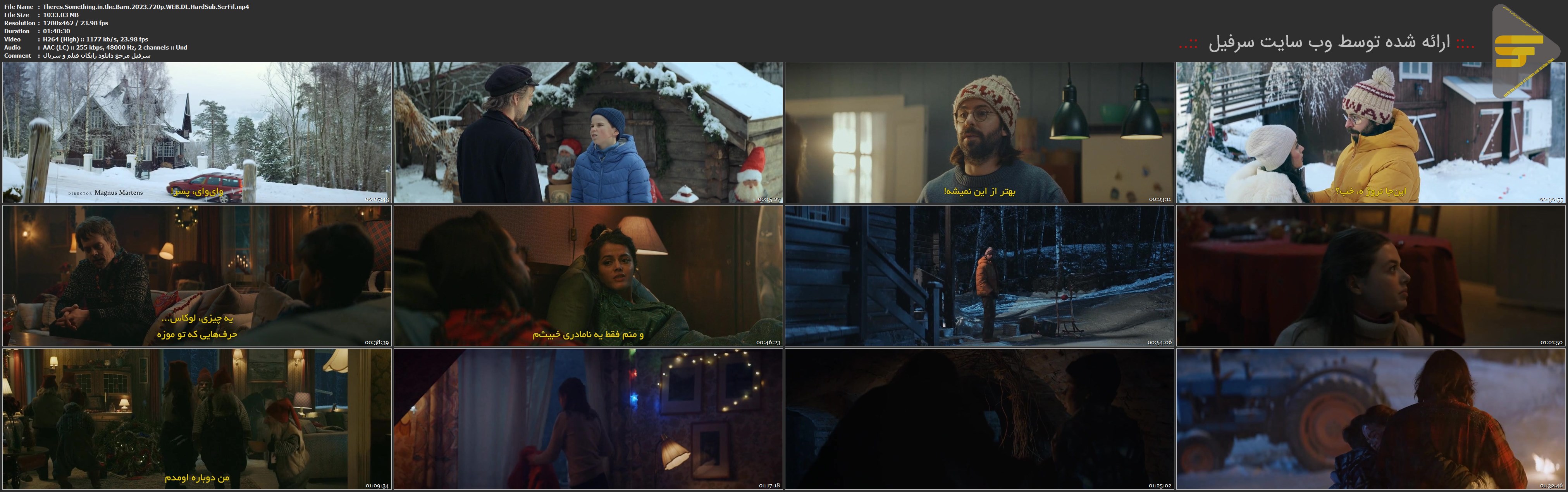Click the Audio AAC info line

tap(115, 48)
